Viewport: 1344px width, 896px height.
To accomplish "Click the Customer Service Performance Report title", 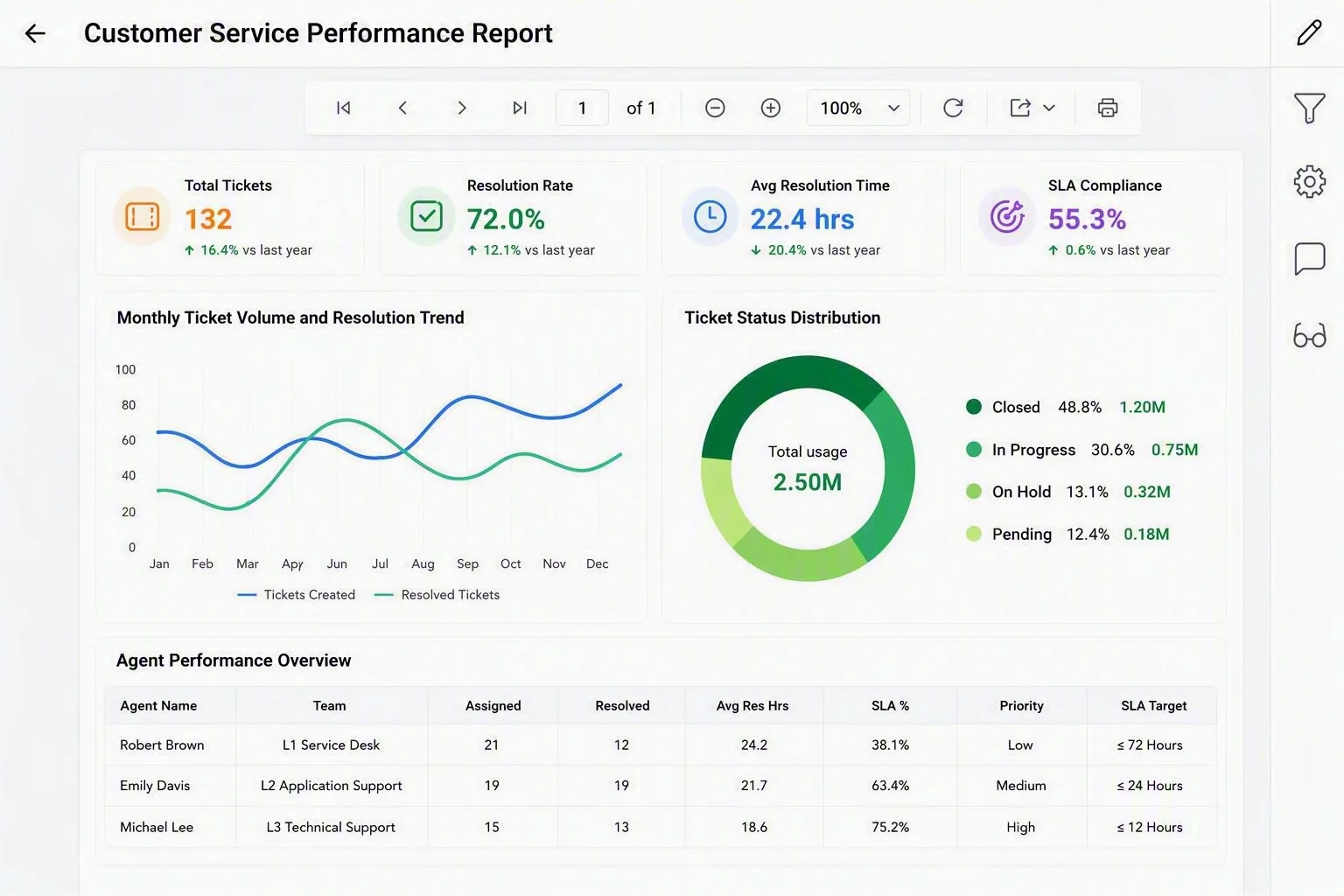I will pyautogui.click(x=318, y=33).
